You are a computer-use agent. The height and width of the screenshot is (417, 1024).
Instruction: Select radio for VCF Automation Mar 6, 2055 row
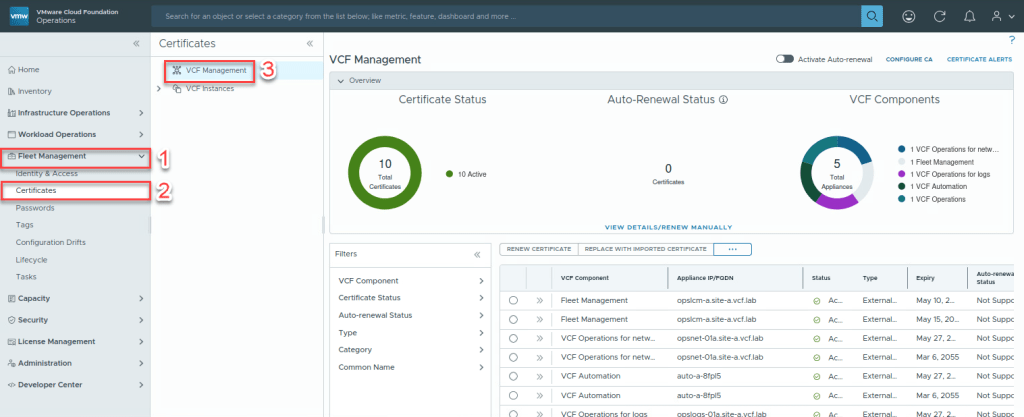tap(513, 395)
